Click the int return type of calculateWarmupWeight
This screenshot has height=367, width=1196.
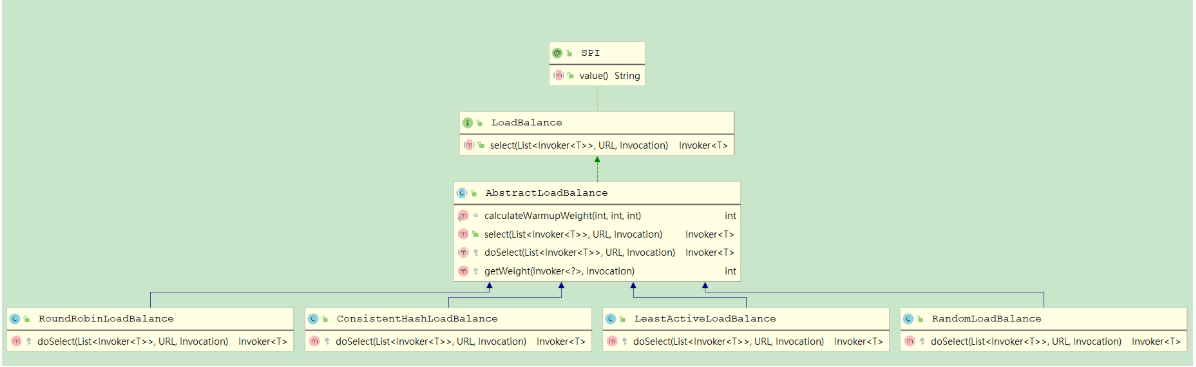tap(730, 216)
